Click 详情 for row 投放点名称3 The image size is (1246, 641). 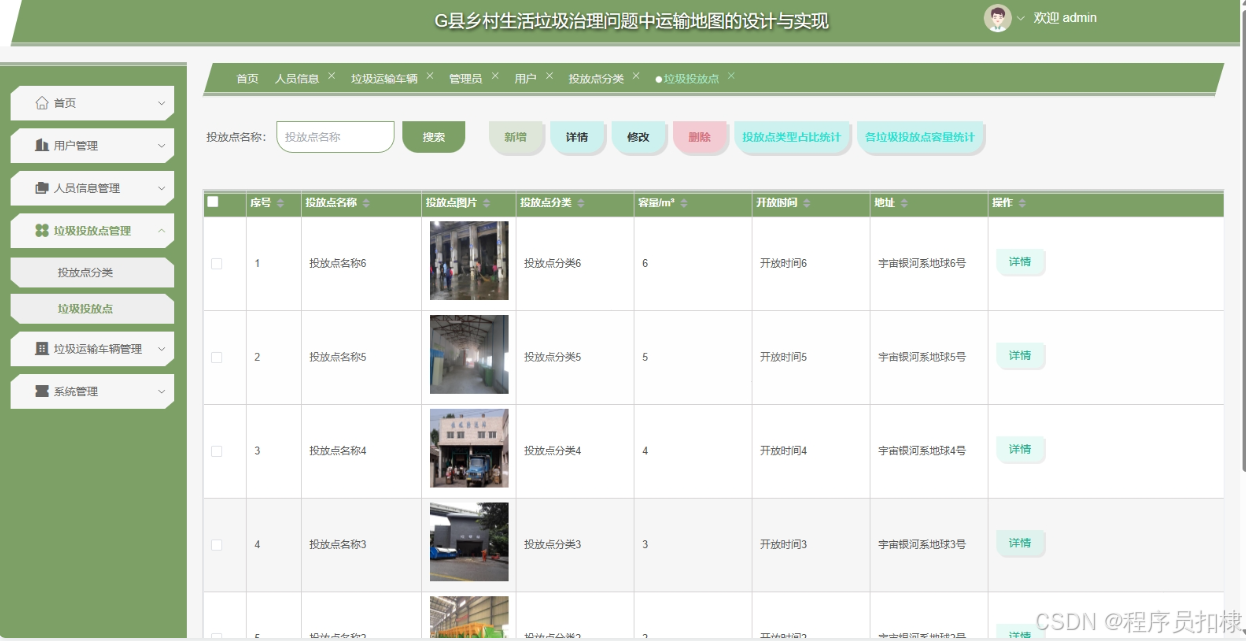1020,543
